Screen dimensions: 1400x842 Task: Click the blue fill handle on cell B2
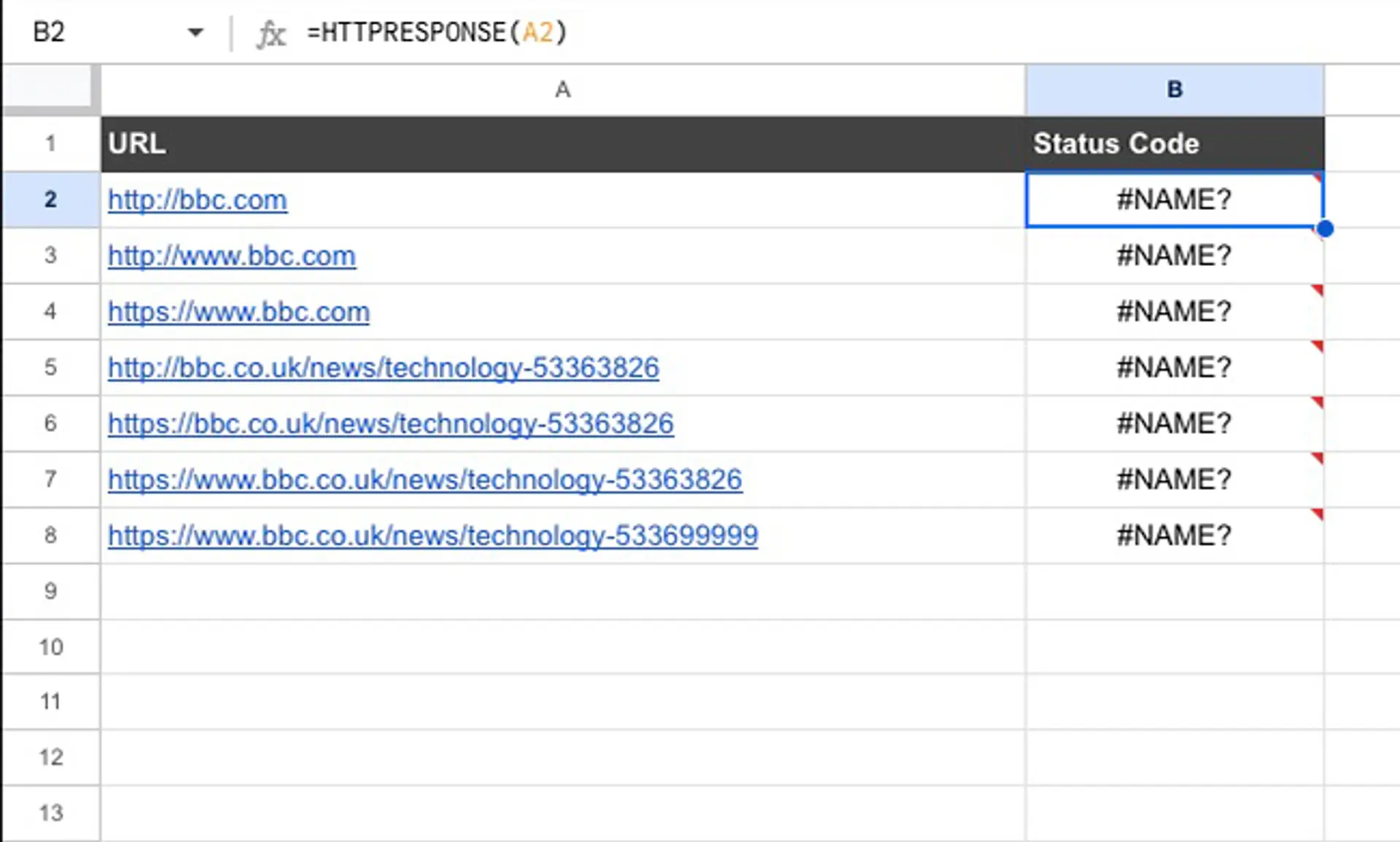[1325, 229]
